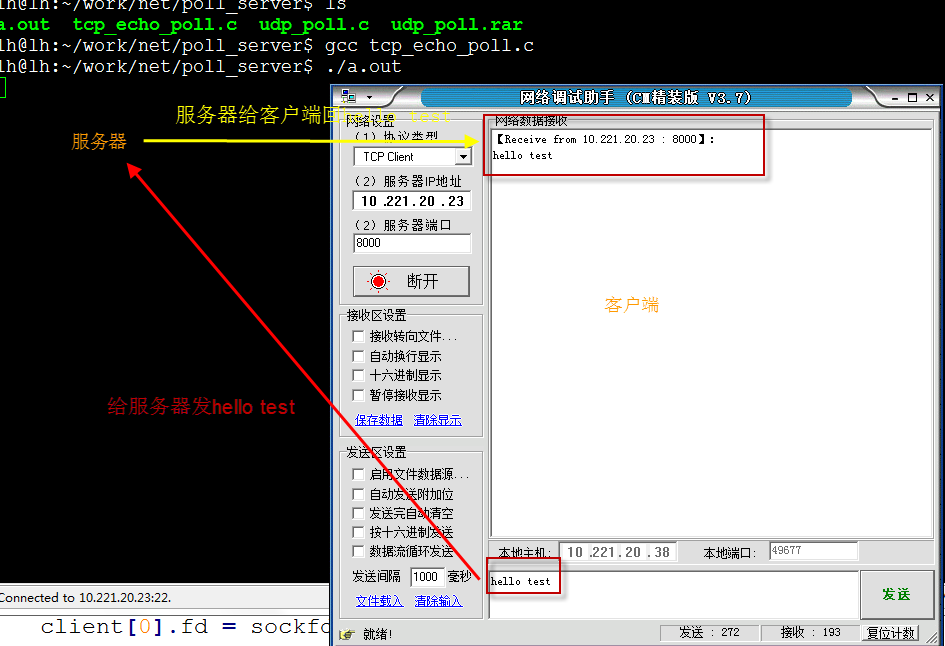Click the 复位计数 reset counter button
Screen dimensions: 945x646
coord(891,633)
